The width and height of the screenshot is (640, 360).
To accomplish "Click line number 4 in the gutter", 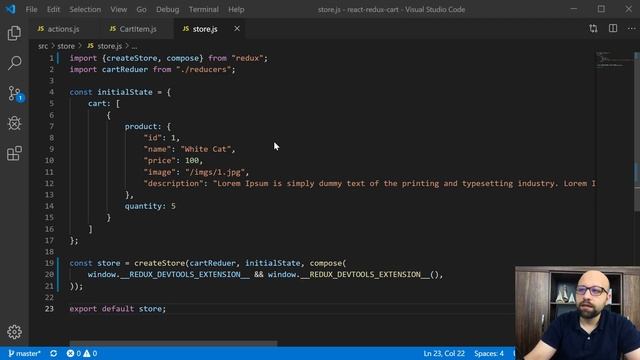I will coord(51,92).
